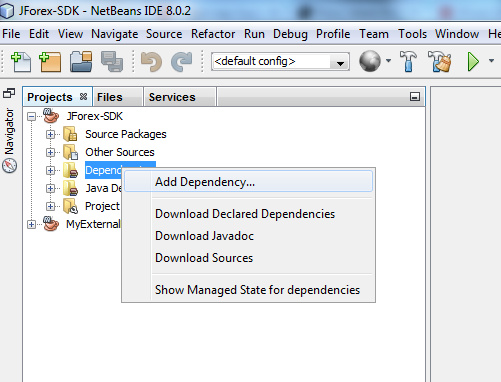Click the New Project toolbar icon
Screen dimensions: 501x382
pyautogui.click(x=50, y=61)
